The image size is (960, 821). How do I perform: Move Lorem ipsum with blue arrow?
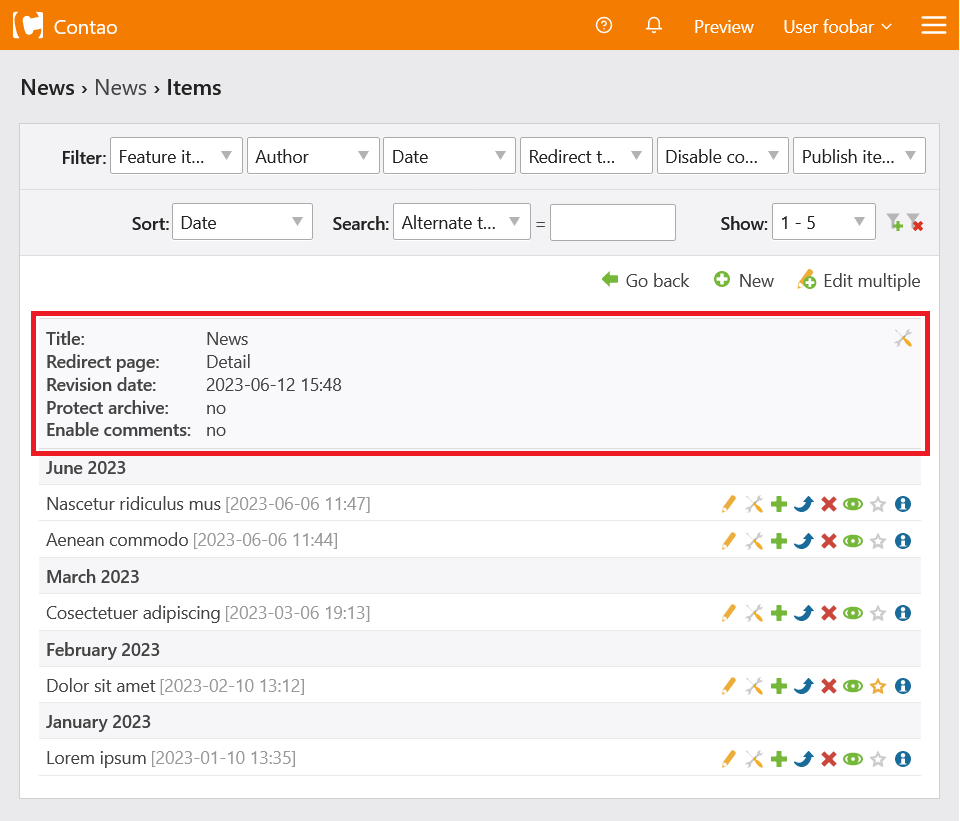(803, 759)
